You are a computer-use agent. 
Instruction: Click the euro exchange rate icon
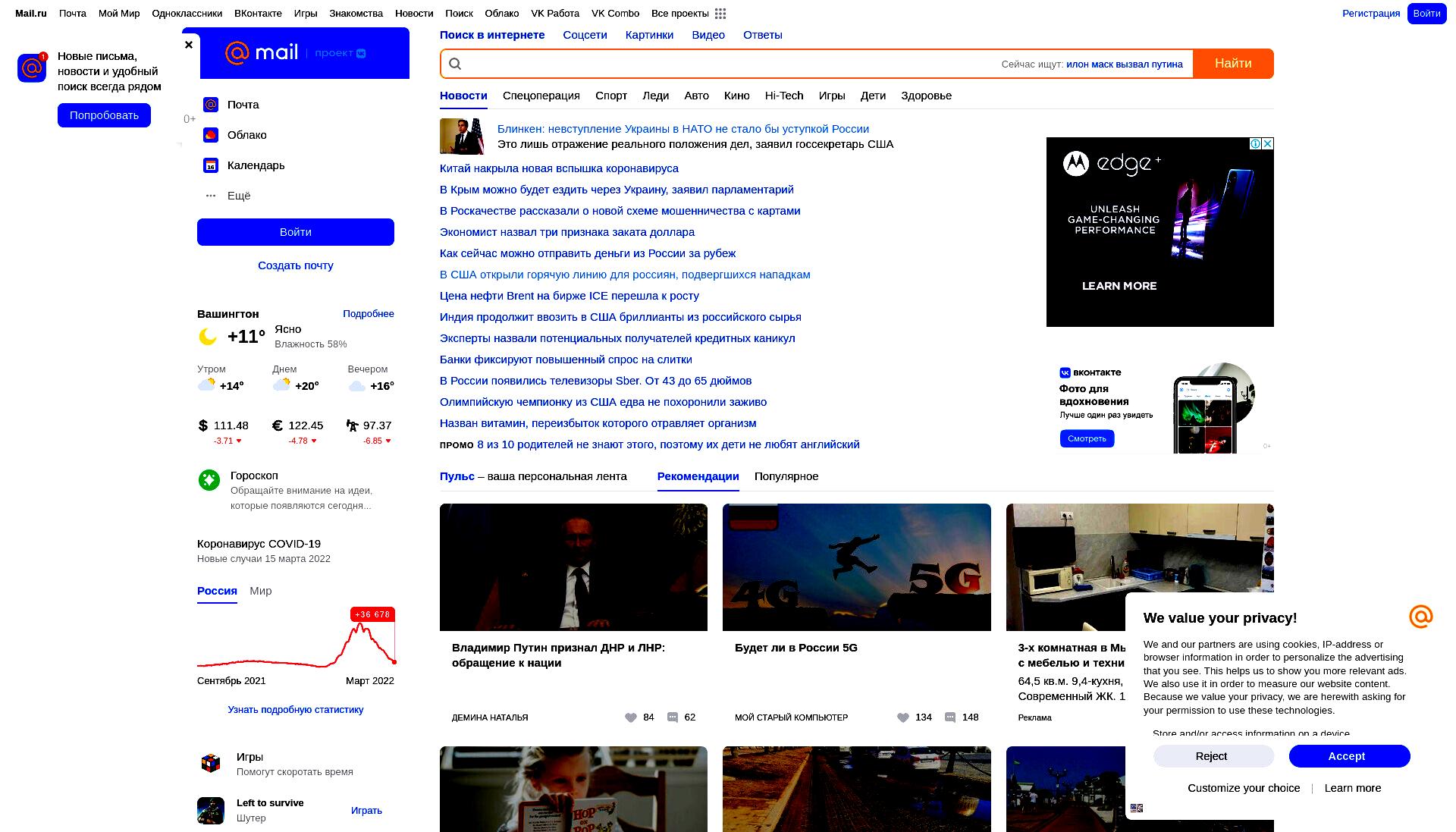[x=277, y=425]
